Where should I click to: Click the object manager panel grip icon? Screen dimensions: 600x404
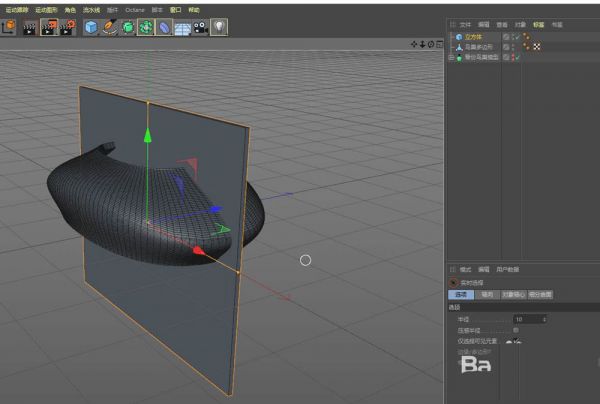point(453,24)
